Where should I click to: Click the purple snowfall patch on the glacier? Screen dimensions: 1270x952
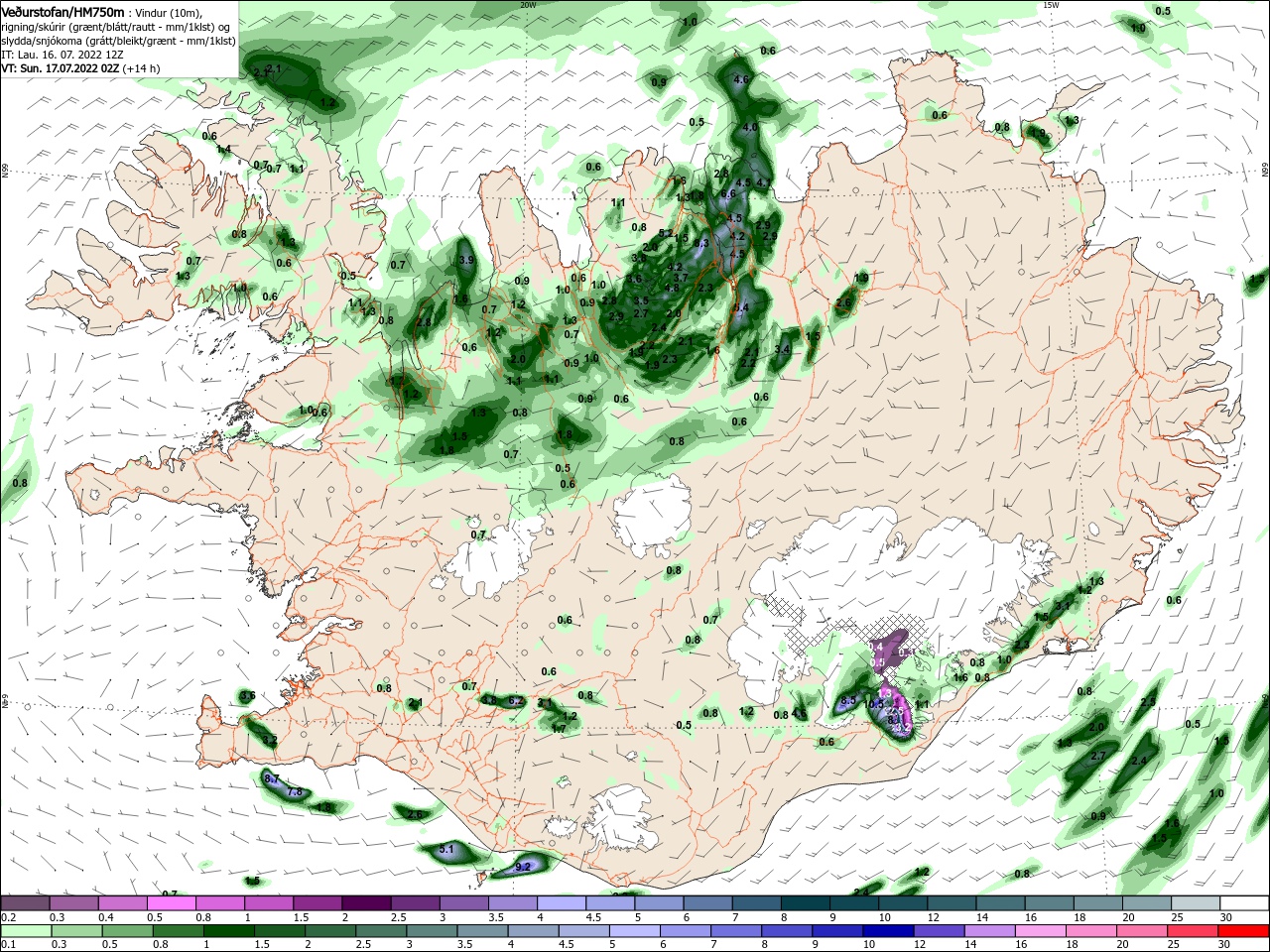tap(891, 650)
